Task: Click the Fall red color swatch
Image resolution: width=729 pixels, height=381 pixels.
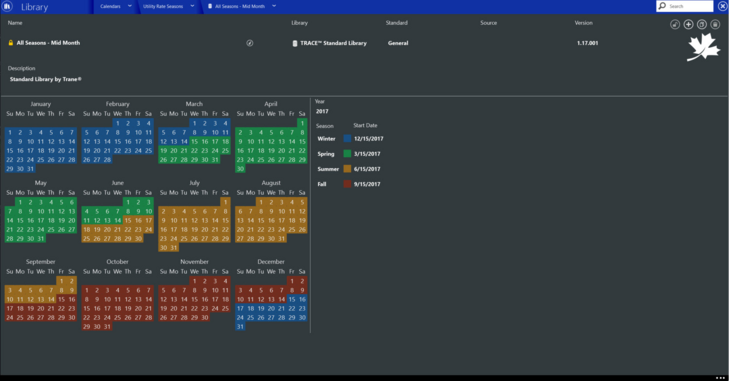Action: pos(347,184)
